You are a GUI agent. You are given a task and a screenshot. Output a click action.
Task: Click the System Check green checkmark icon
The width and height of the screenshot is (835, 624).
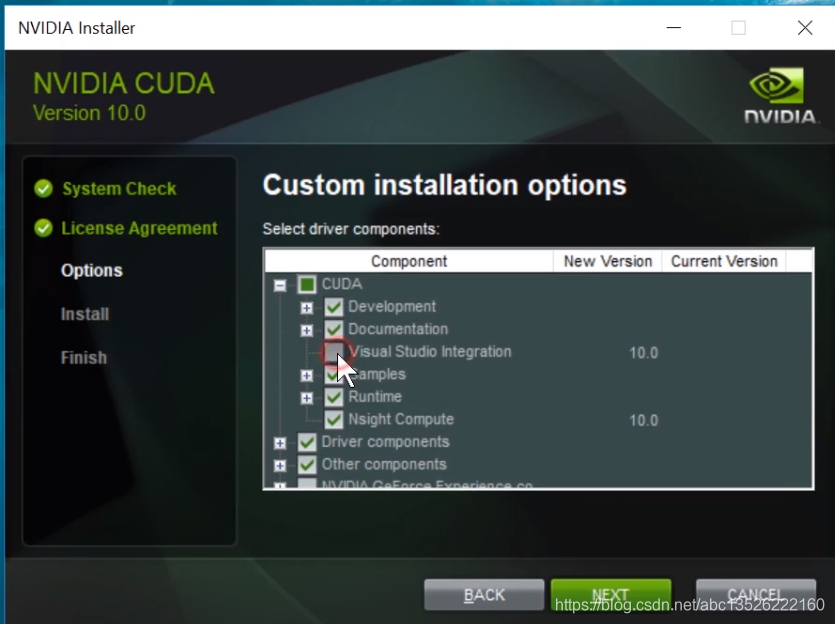[x=44, y=188]
